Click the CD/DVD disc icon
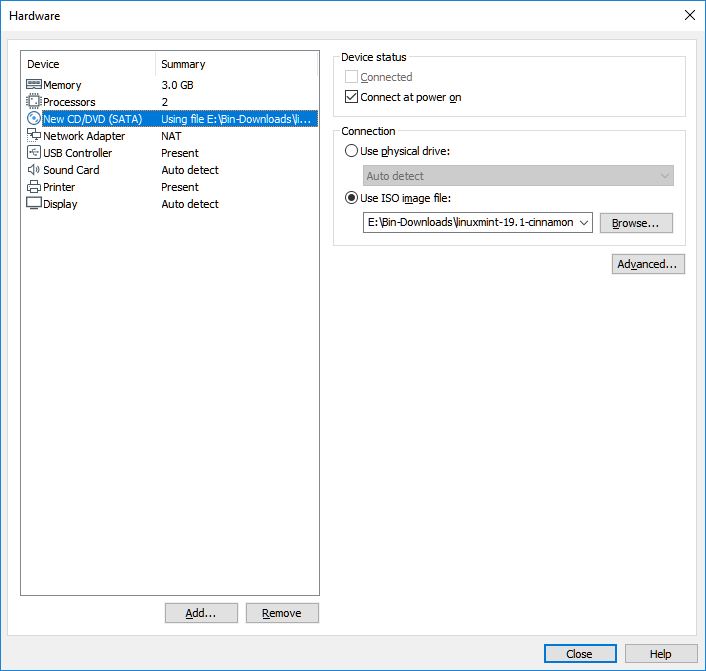The height and width of the screenshot is (671, 706). tap(34, 118)
